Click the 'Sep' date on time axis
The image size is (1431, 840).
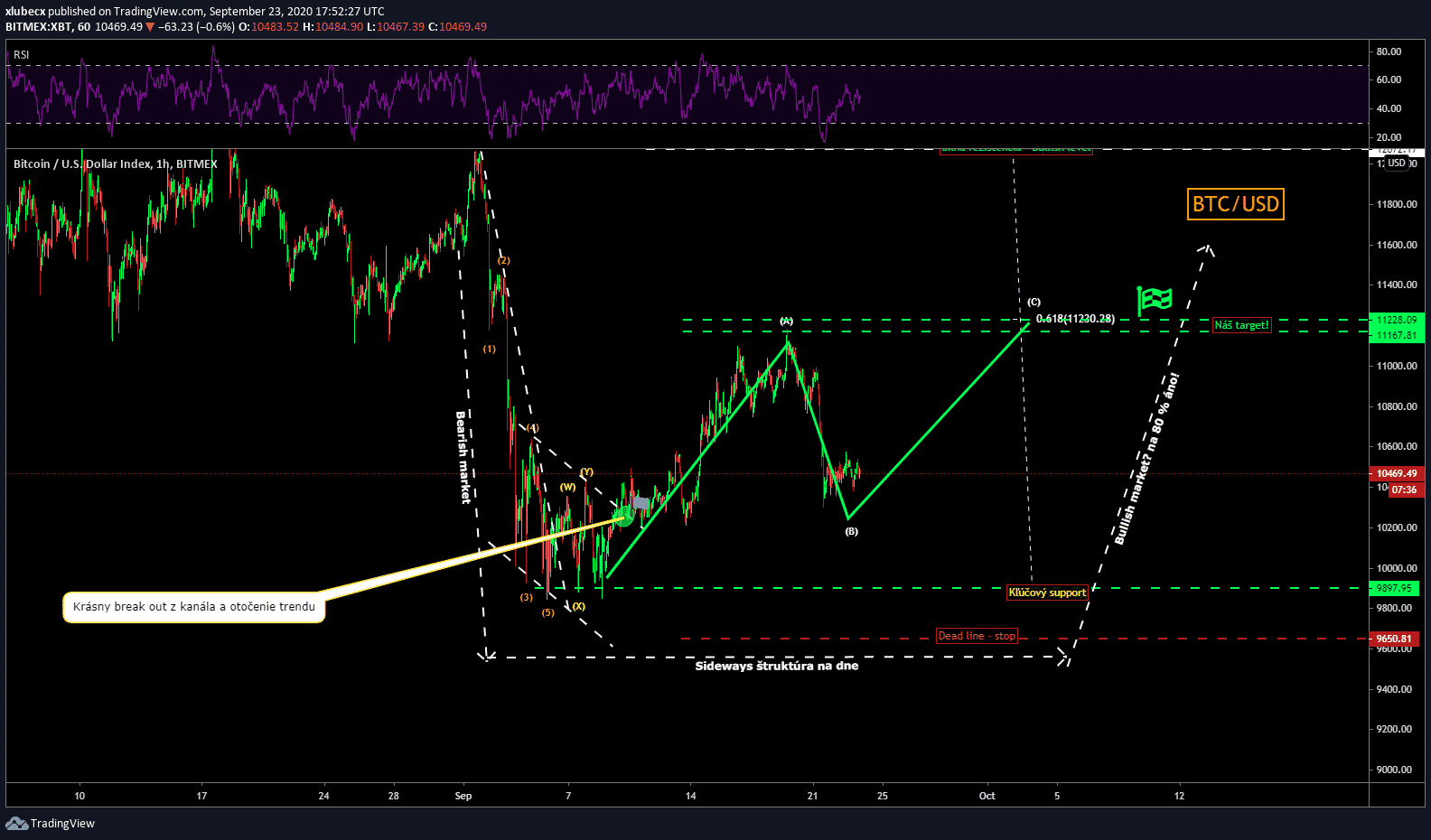click(x=463, y=796)
